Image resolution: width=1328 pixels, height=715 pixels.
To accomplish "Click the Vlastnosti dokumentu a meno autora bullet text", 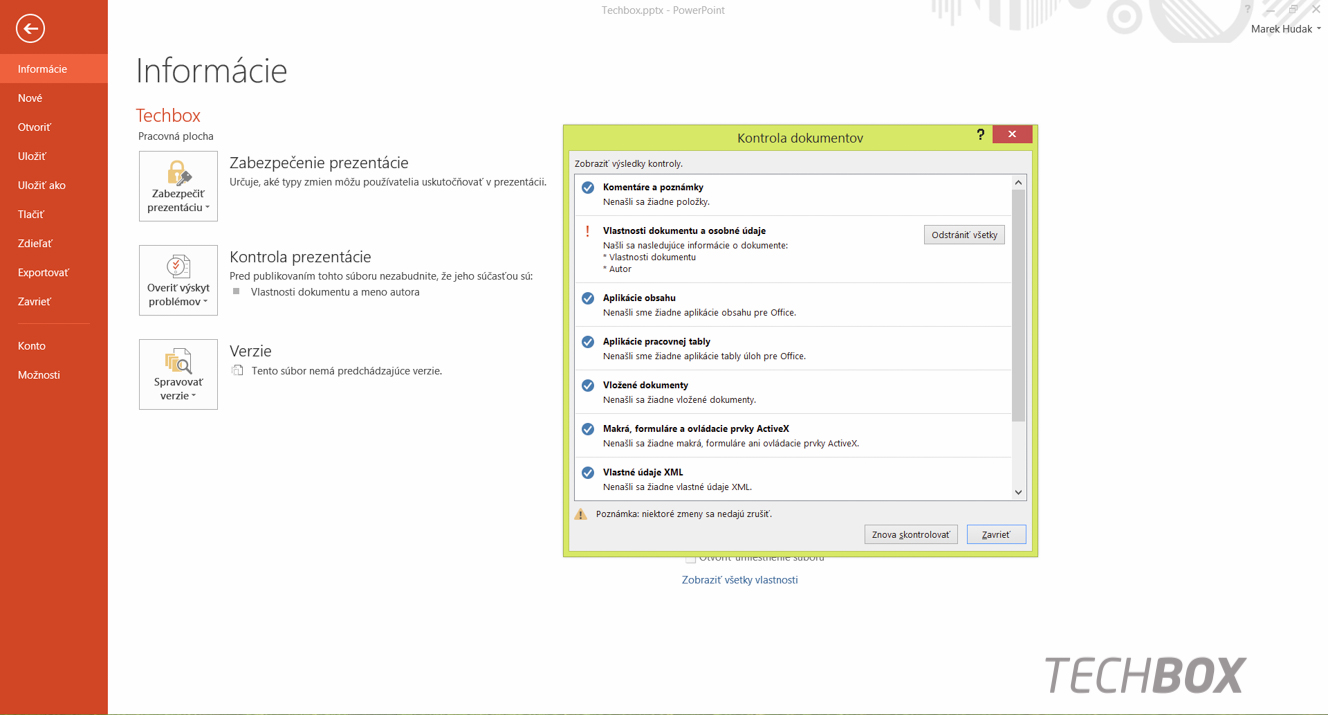I will pos(335,292).
